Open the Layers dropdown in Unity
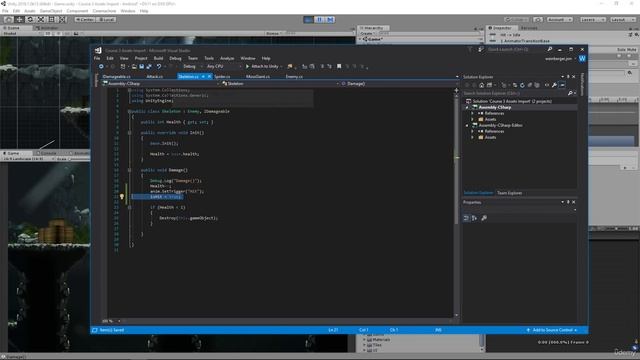Viewport: 640px width, 360px height. [592, 19]
